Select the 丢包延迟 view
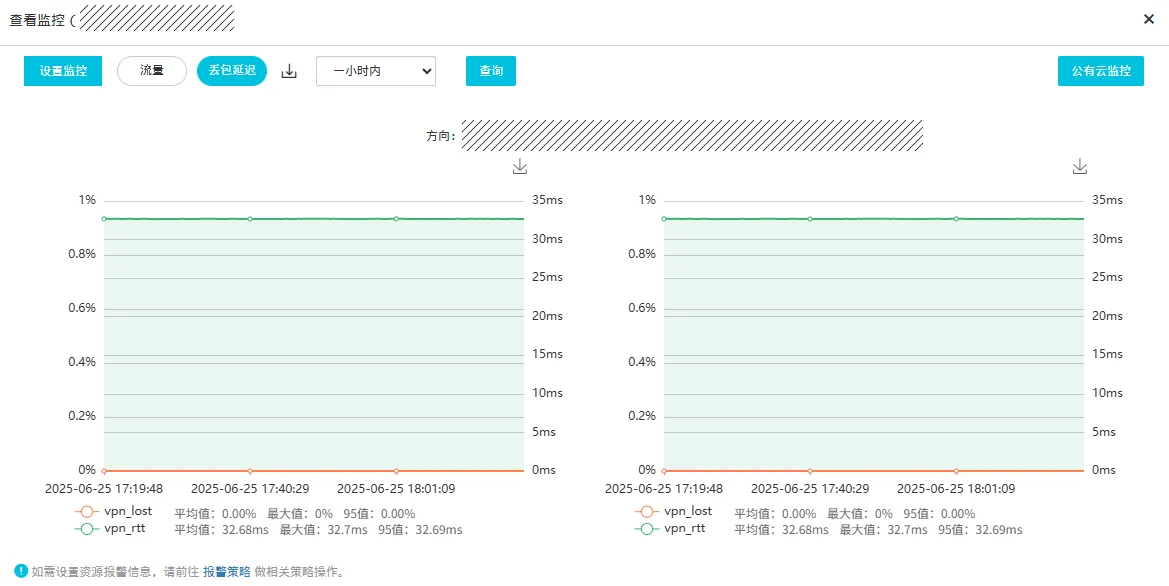 232,71
